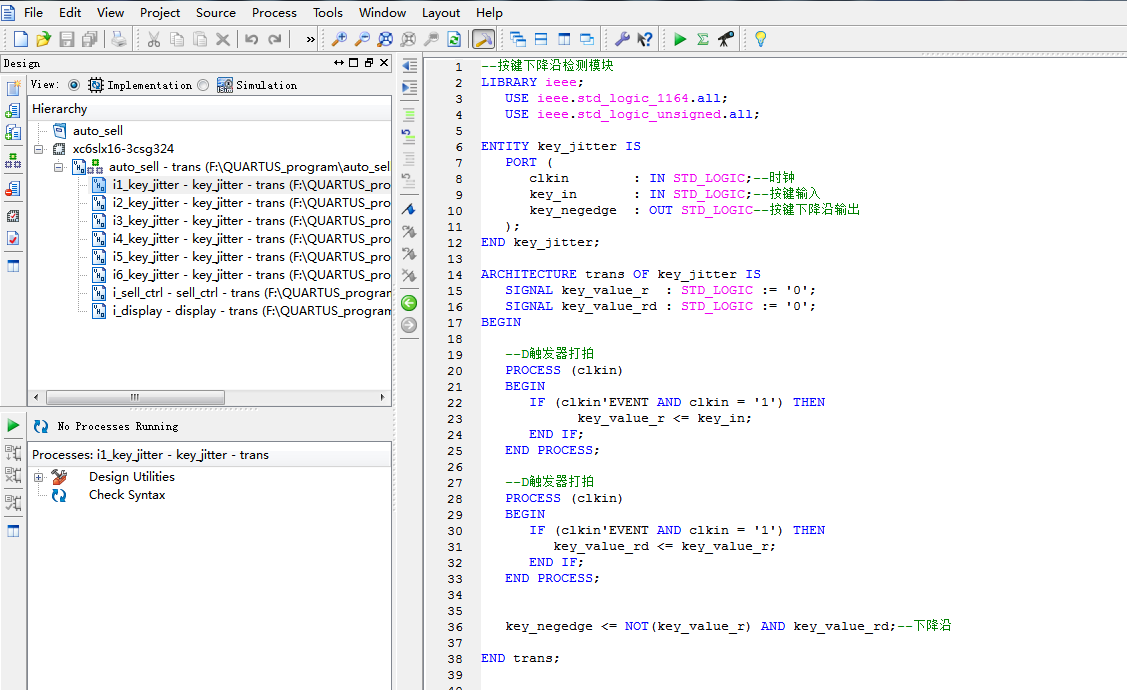
Task: Click the Remove Source sidebar icon
Action: pyautogui.click(x=13, y=188)
